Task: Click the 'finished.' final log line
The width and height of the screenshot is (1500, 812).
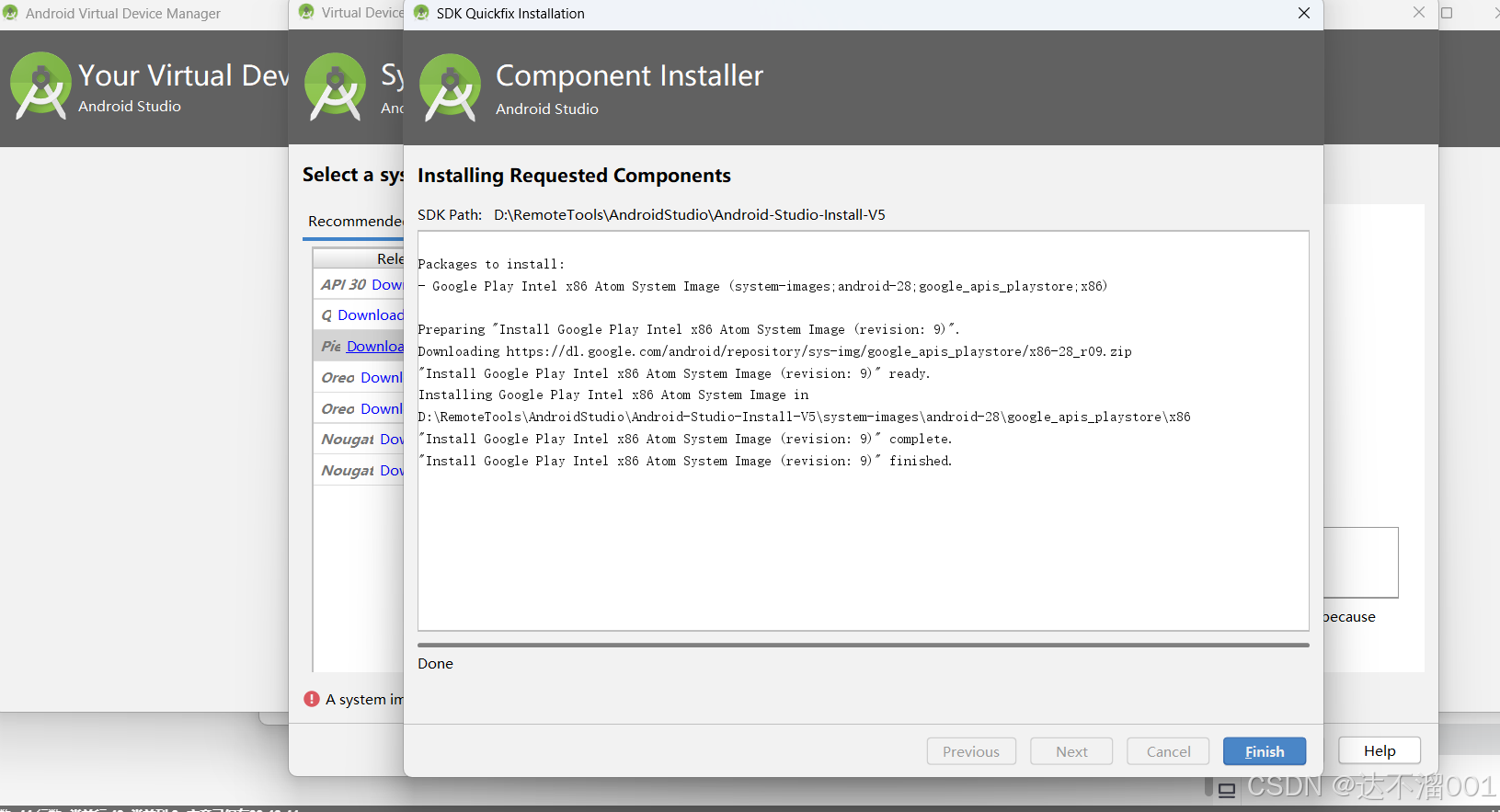Action: click(685, 462)
